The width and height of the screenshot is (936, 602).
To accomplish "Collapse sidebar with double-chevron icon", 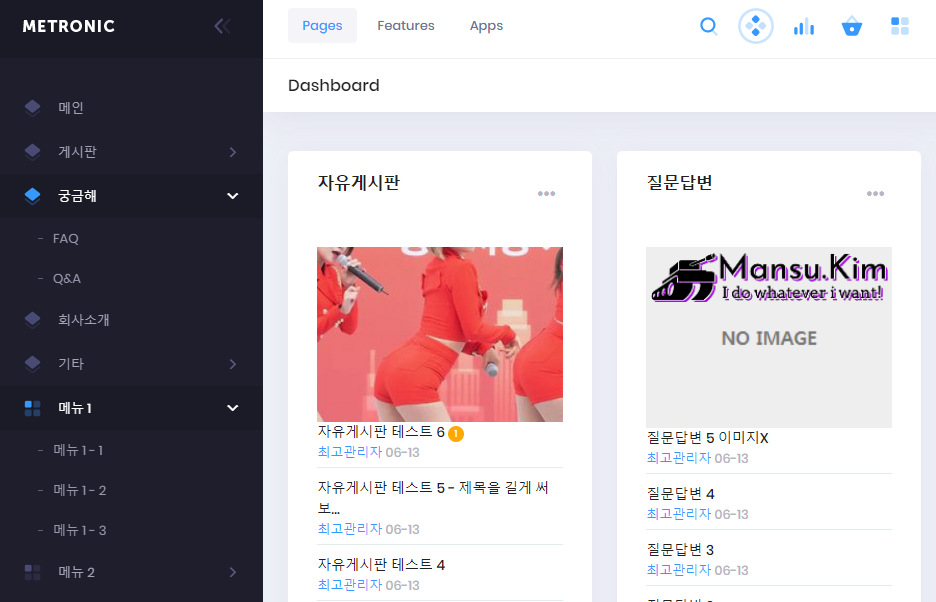I will tap(222, 26).
